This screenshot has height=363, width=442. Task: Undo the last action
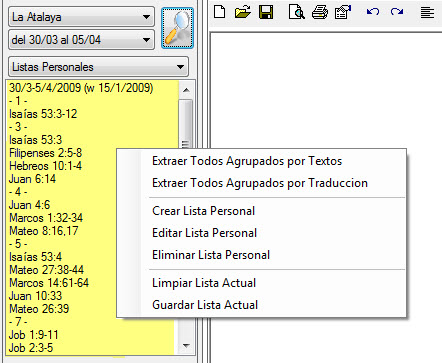[x=373, y=12]
